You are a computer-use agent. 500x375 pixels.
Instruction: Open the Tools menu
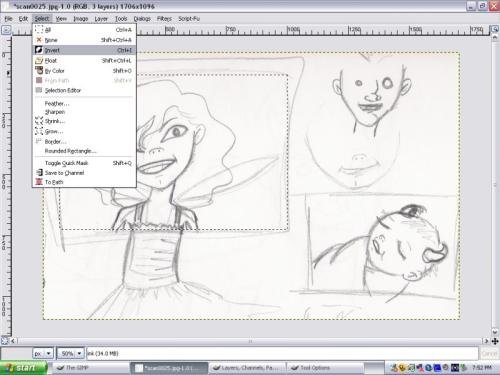click(121, 19)
